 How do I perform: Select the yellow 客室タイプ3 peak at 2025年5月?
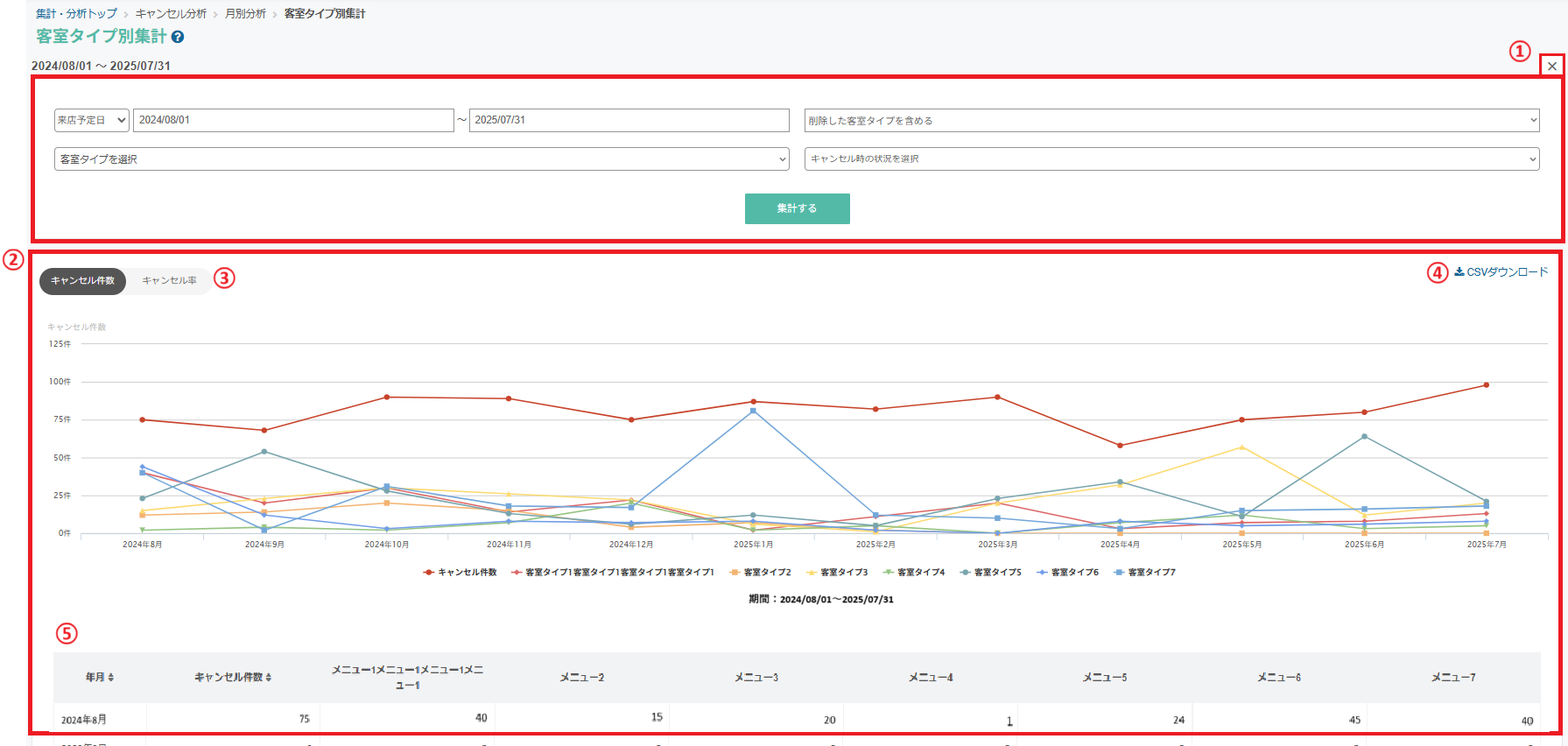pos(1241,447)
